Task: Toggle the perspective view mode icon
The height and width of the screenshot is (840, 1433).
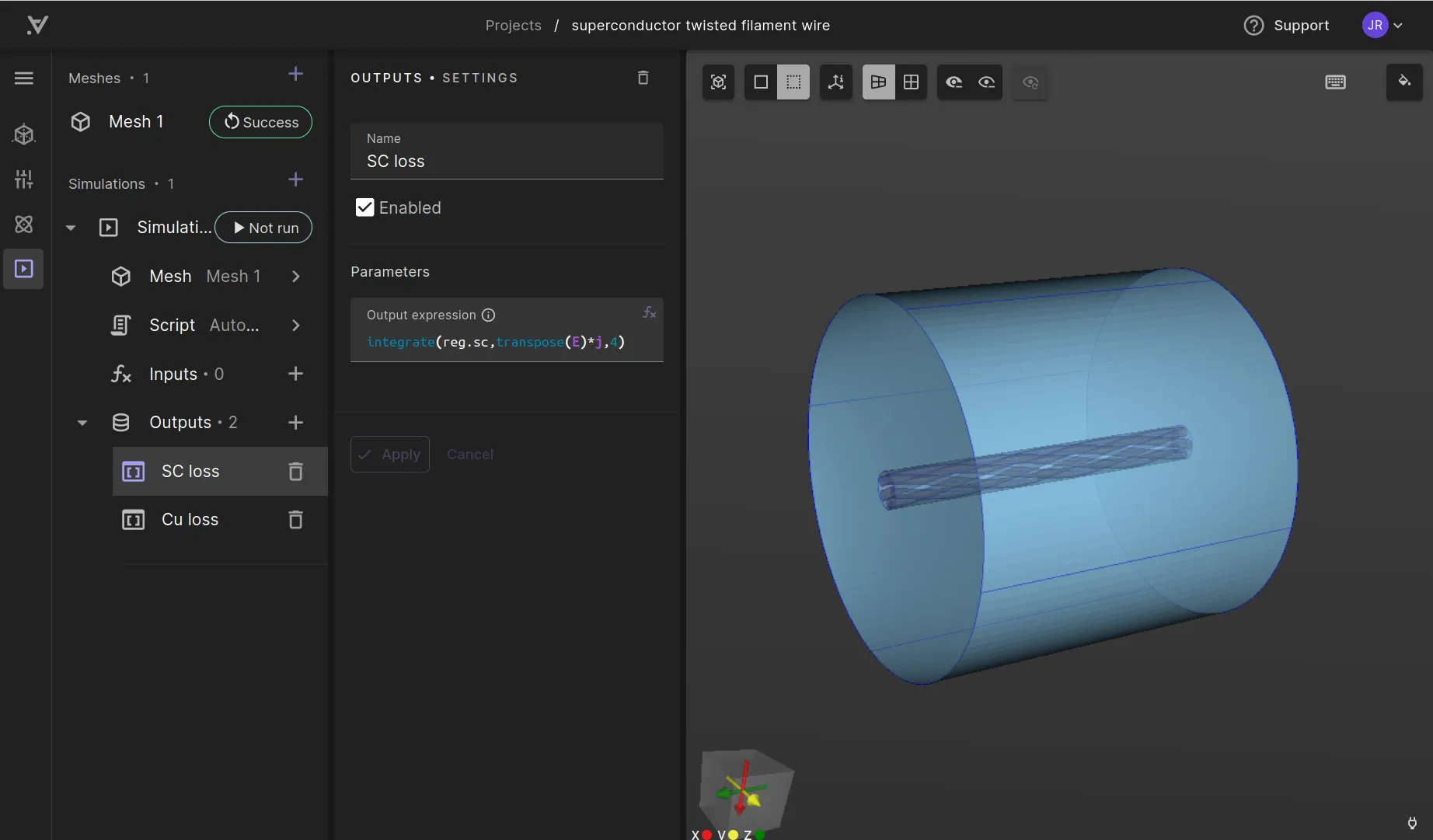Action: [878, 82]
